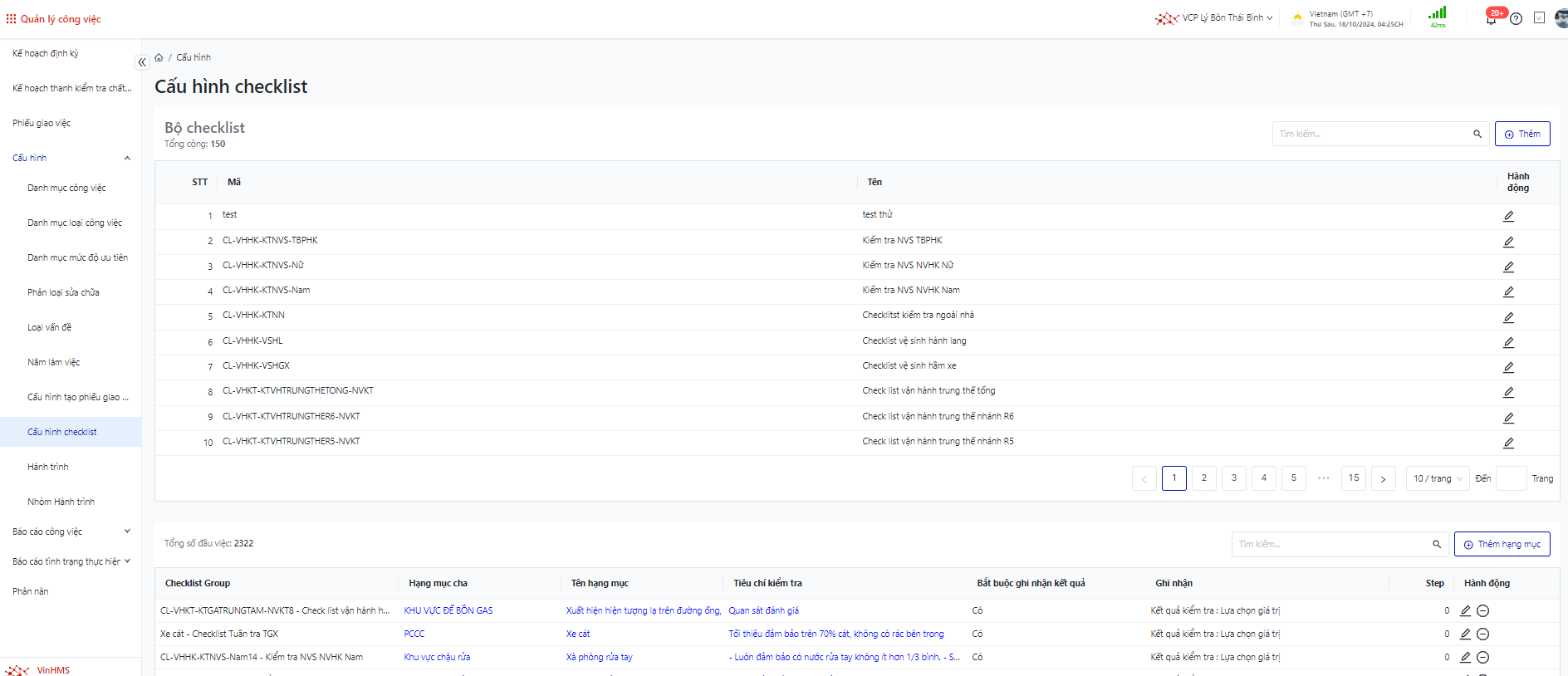This screenshot has height=676, width=1568.
Task: Edit the CL-VHHK-KTNN checklist row
Action: (1508, 317)
